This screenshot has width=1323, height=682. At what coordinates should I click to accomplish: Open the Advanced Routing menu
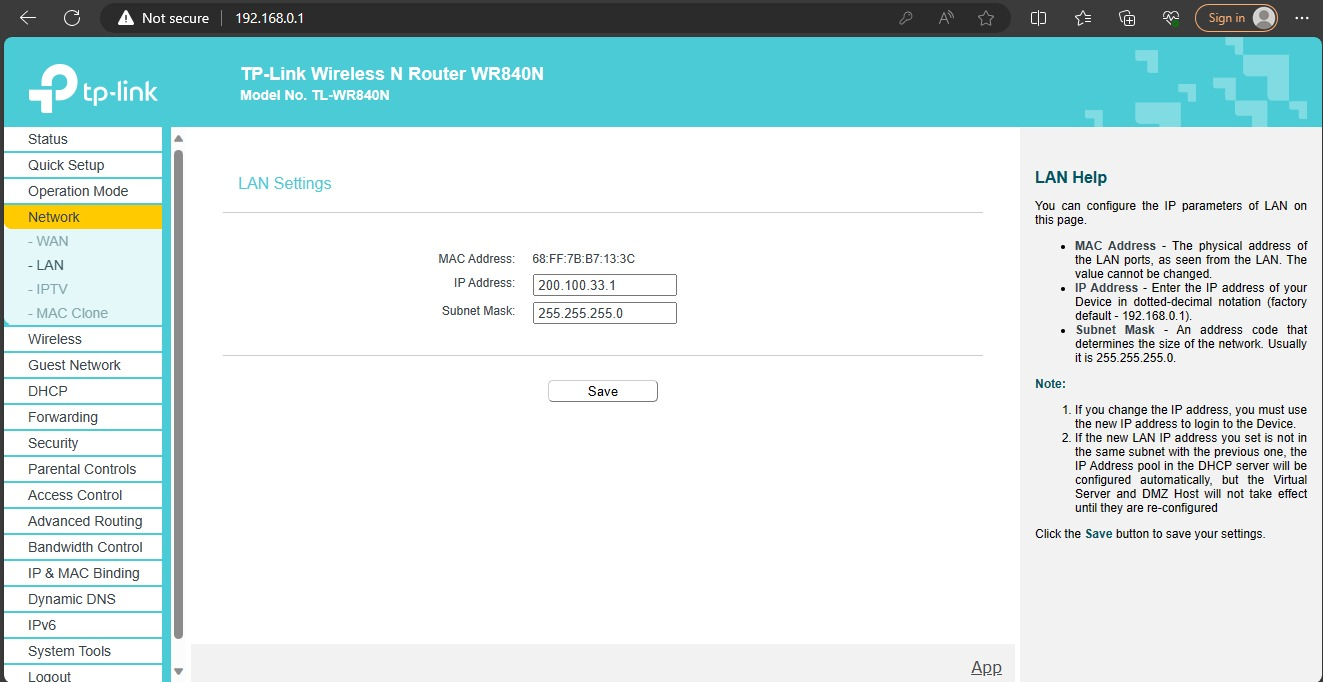(x=83, y=521)
